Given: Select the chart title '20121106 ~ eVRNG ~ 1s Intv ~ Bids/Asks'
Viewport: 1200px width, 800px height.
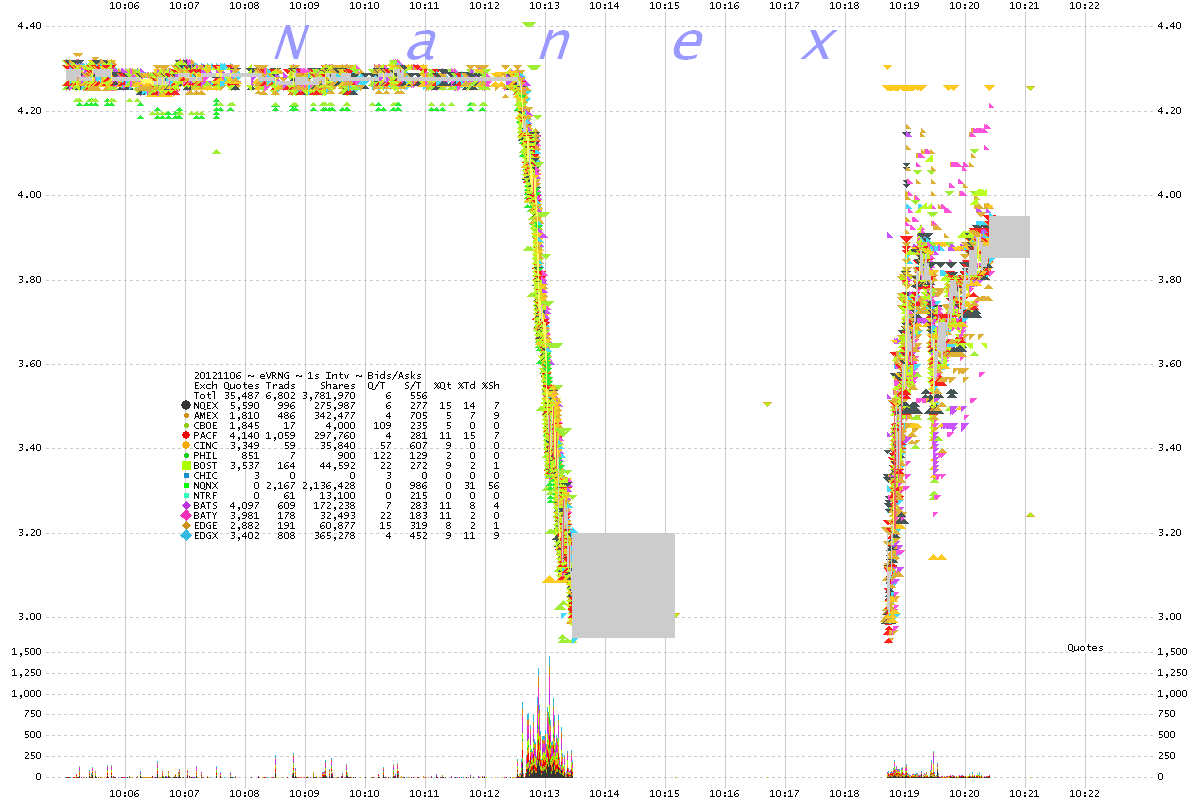Looking at the screenshot, I should 308,375.
